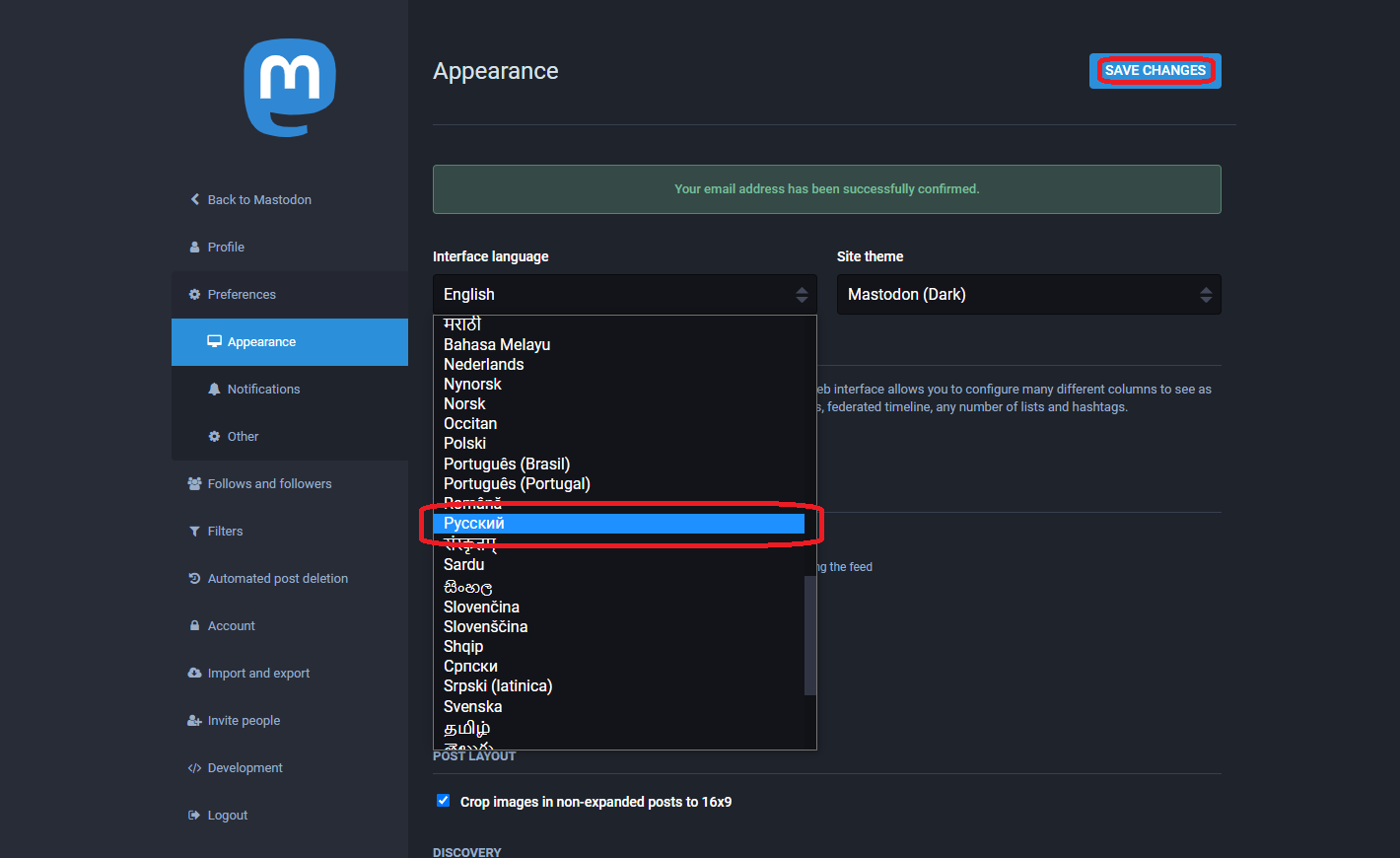
Task: Click the language list scrollbar thumb
Action: pos(810,634)
